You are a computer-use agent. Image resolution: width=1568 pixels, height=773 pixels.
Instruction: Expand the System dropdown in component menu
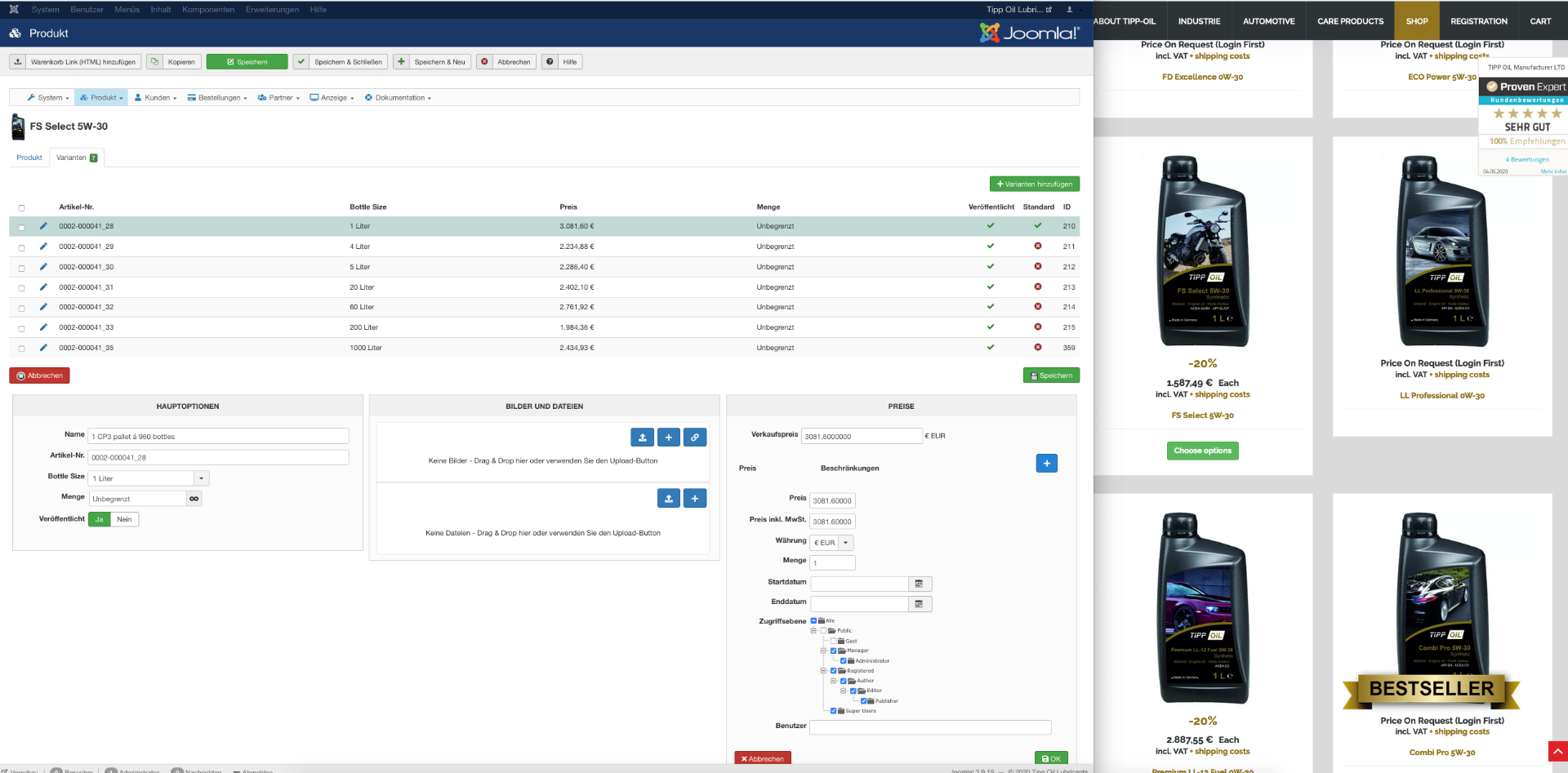click(x=48, y=98)
